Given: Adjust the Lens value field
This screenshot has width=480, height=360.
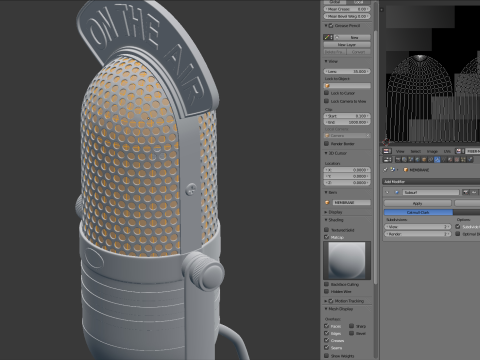Looking at the screenshot, I should [347, 71].
